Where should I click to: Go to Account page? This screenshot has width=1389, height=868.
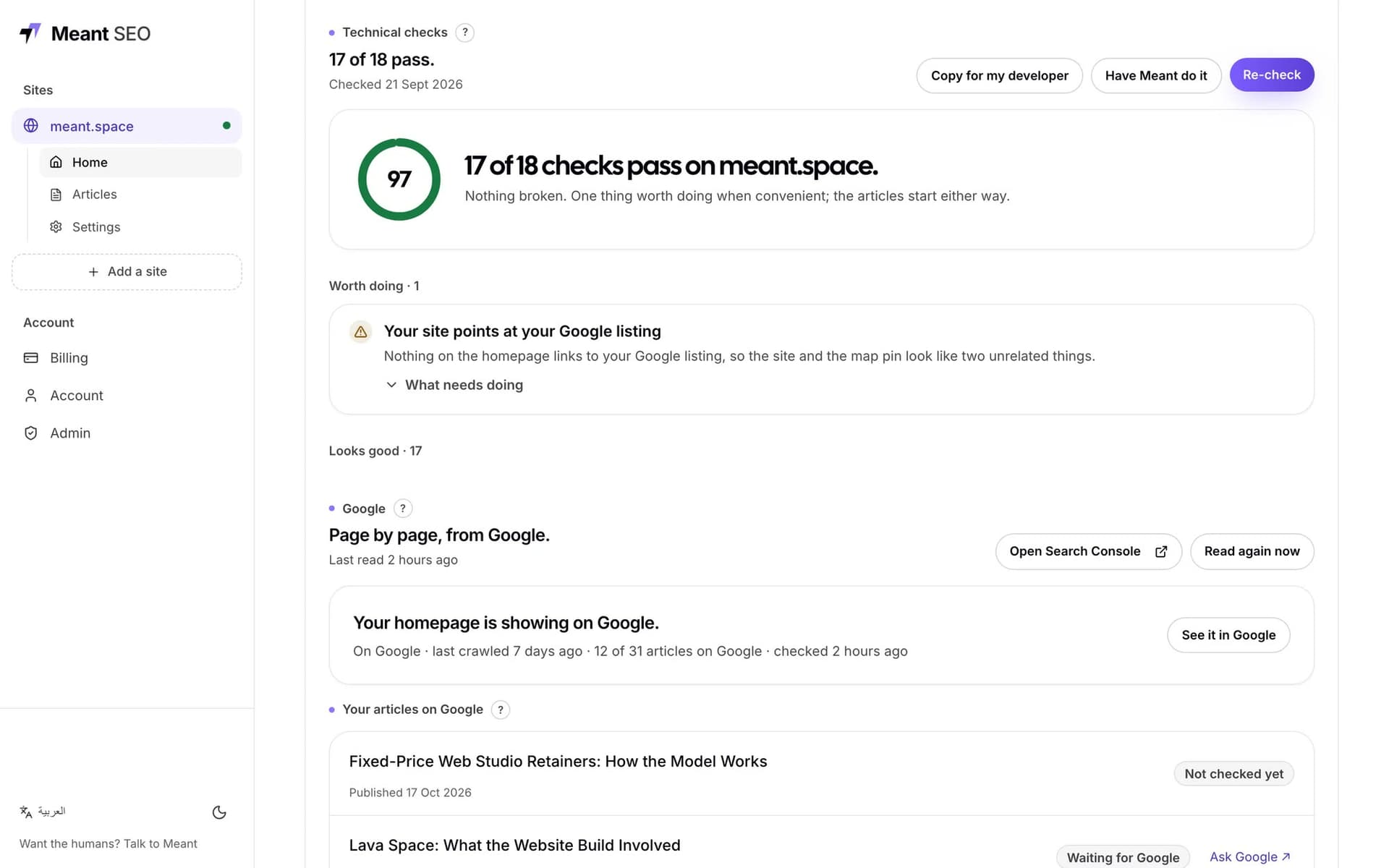point(127,396)
